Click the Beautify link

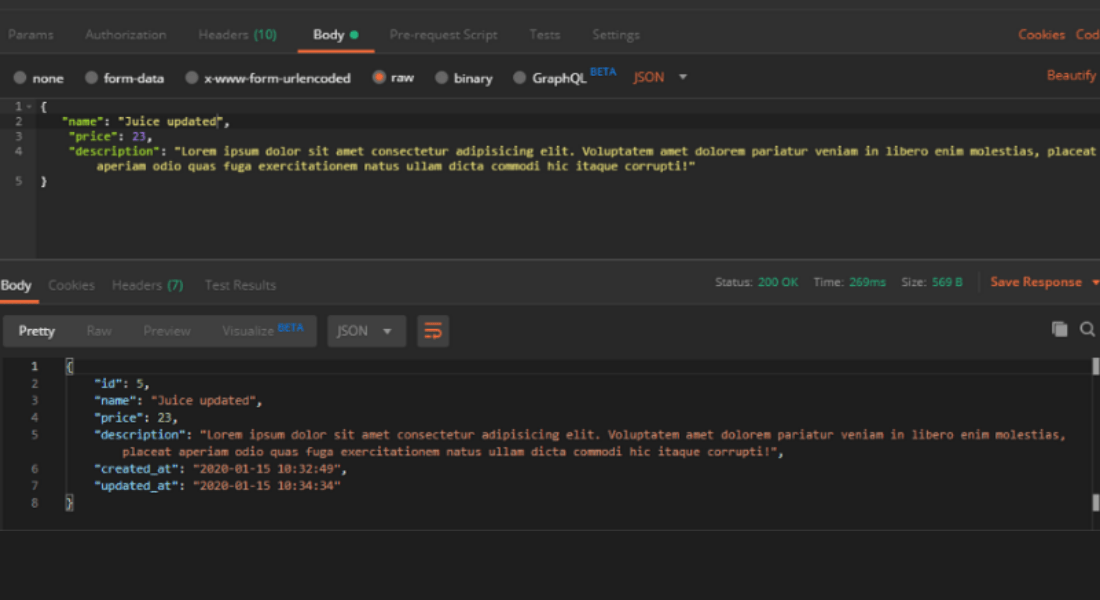1071,75
